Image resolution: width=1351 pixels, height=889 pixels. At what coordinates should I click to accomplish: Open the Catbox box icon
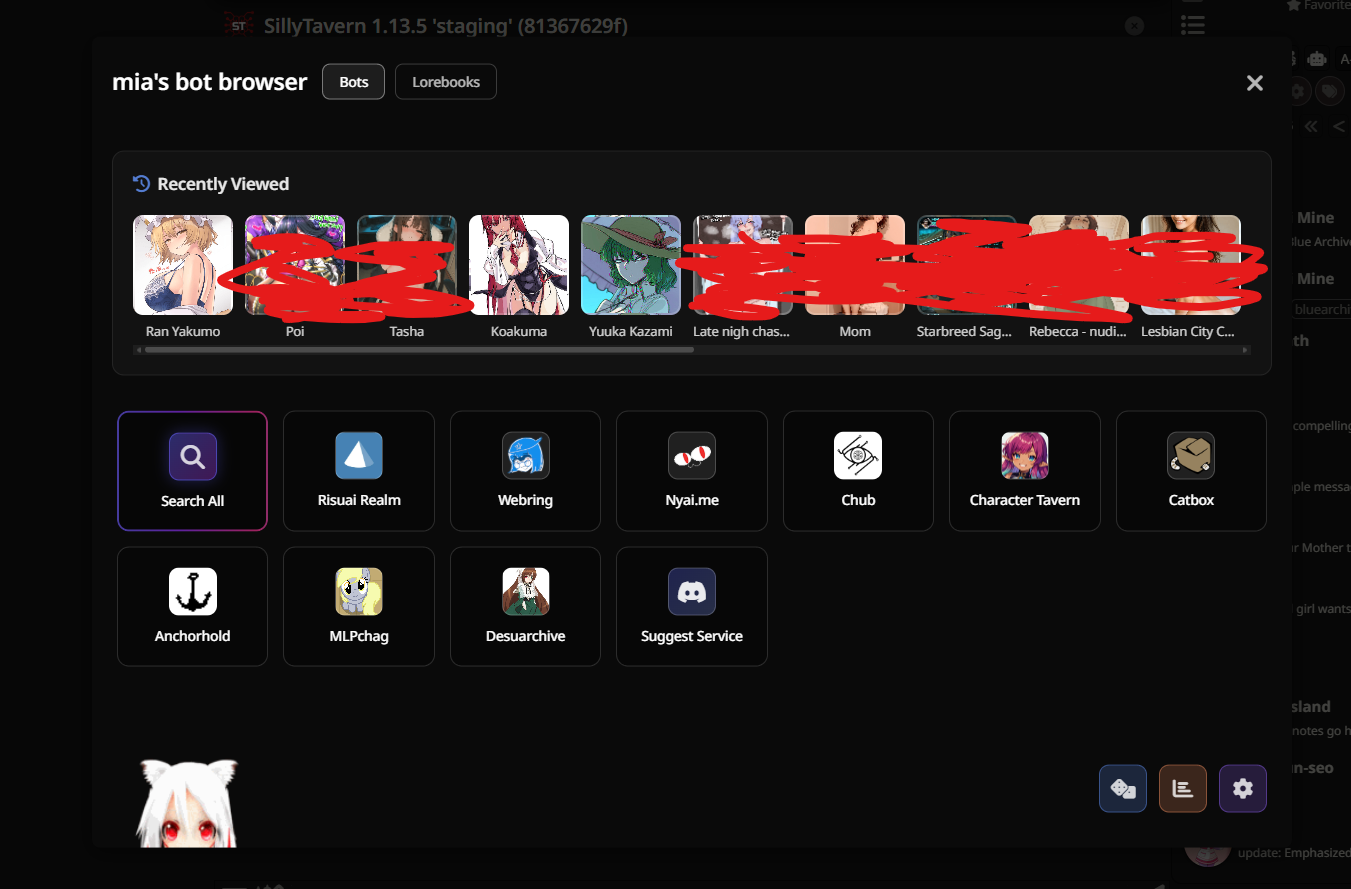1191,456
